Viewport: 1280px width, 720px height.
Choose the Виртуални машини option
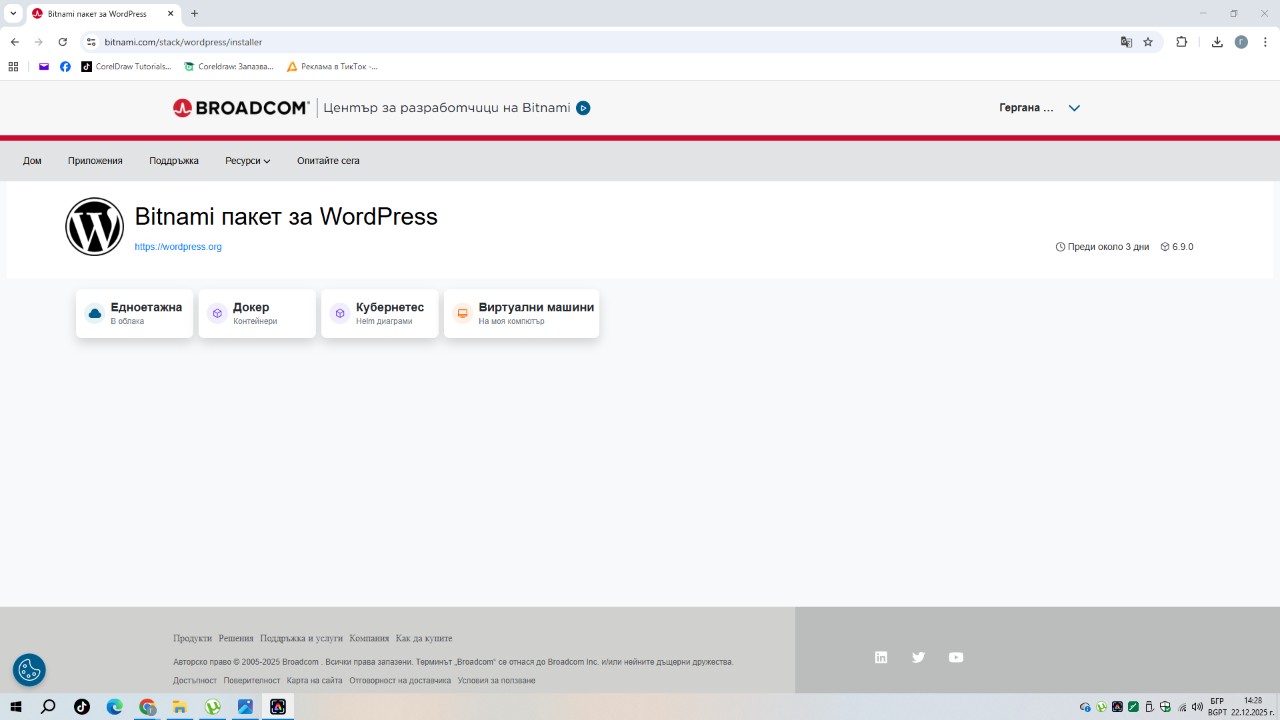521,314
